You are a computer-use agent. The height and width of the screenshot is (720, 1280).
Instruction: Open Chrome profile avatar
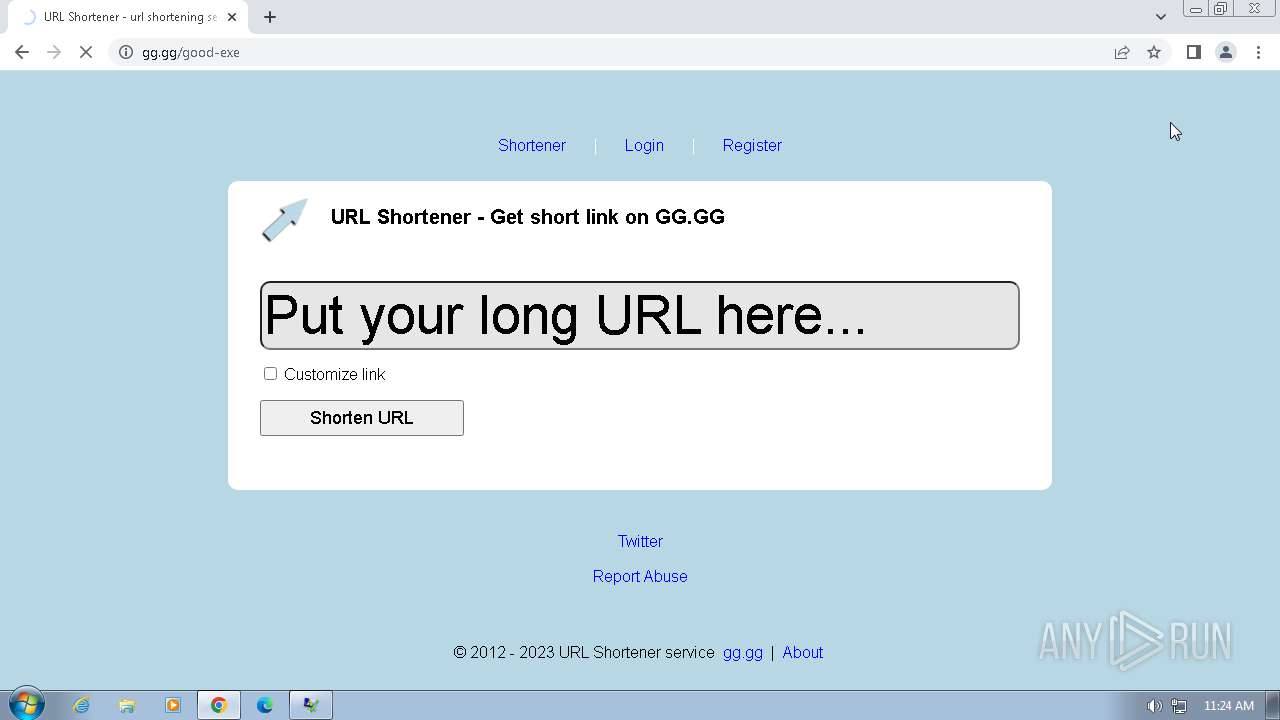click(1226, 52)
